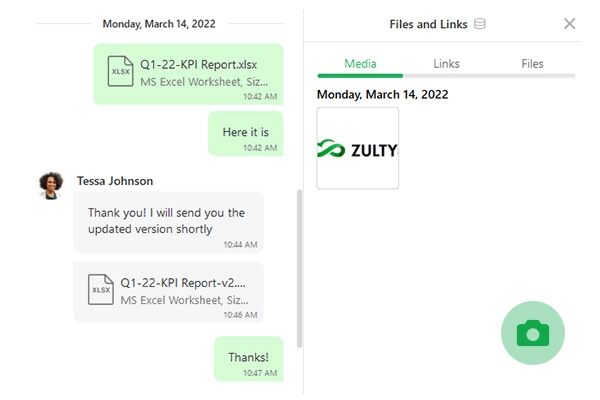Click the Tessa Johnson sender name

tap(115, 181)
